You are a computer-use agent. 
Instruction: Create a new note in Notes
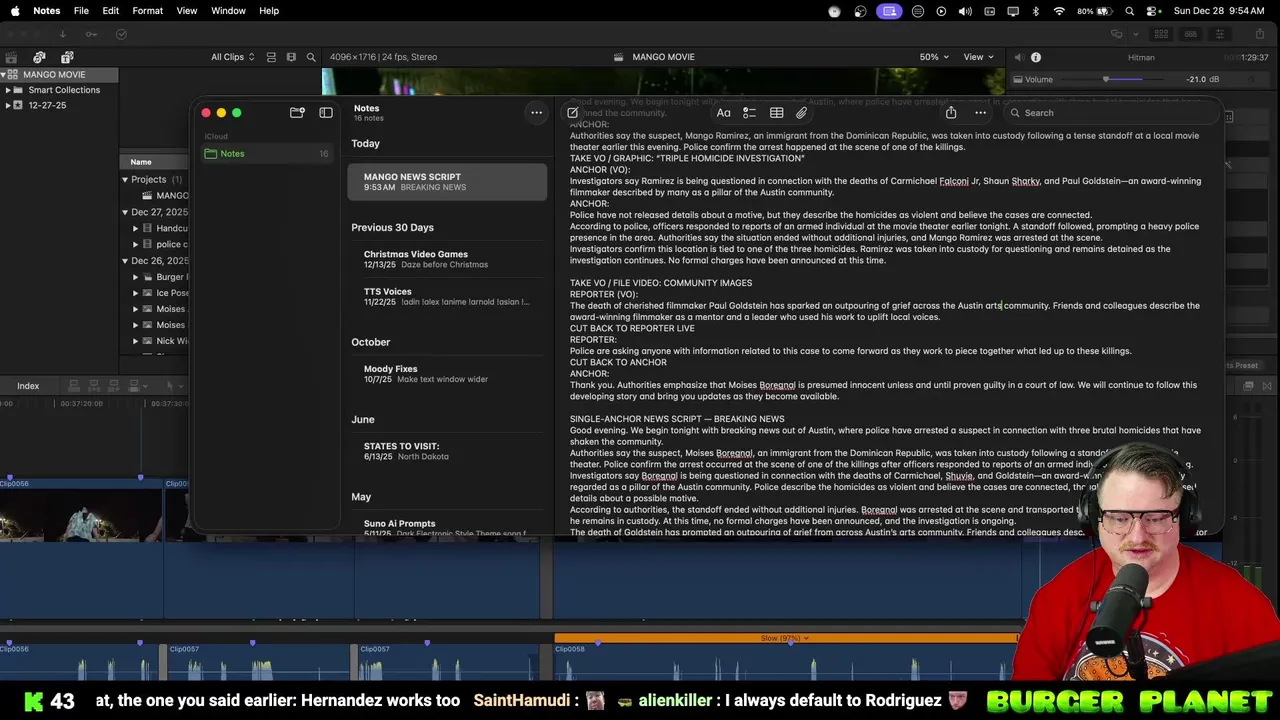[x=573, y=113]
